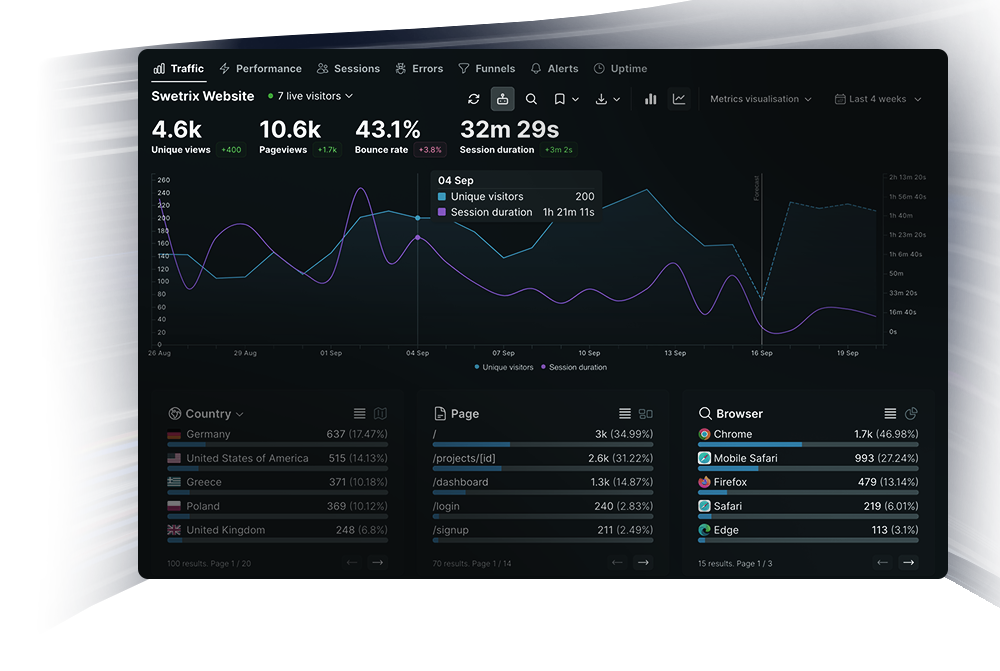Click the calendar icon beside Last 4 weeks
The image size is (1000, 671).
840,99
